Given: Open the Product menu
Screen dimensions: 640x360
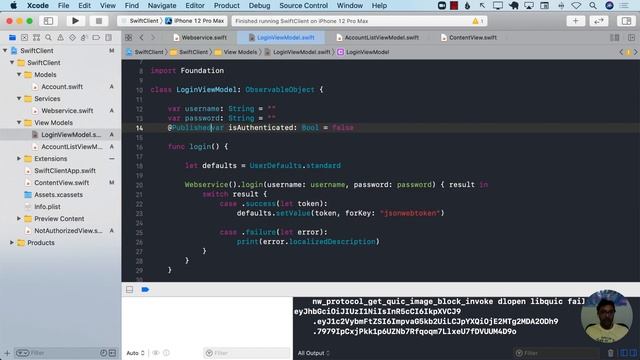Looking at the screenshot, I should click(227, 6).
